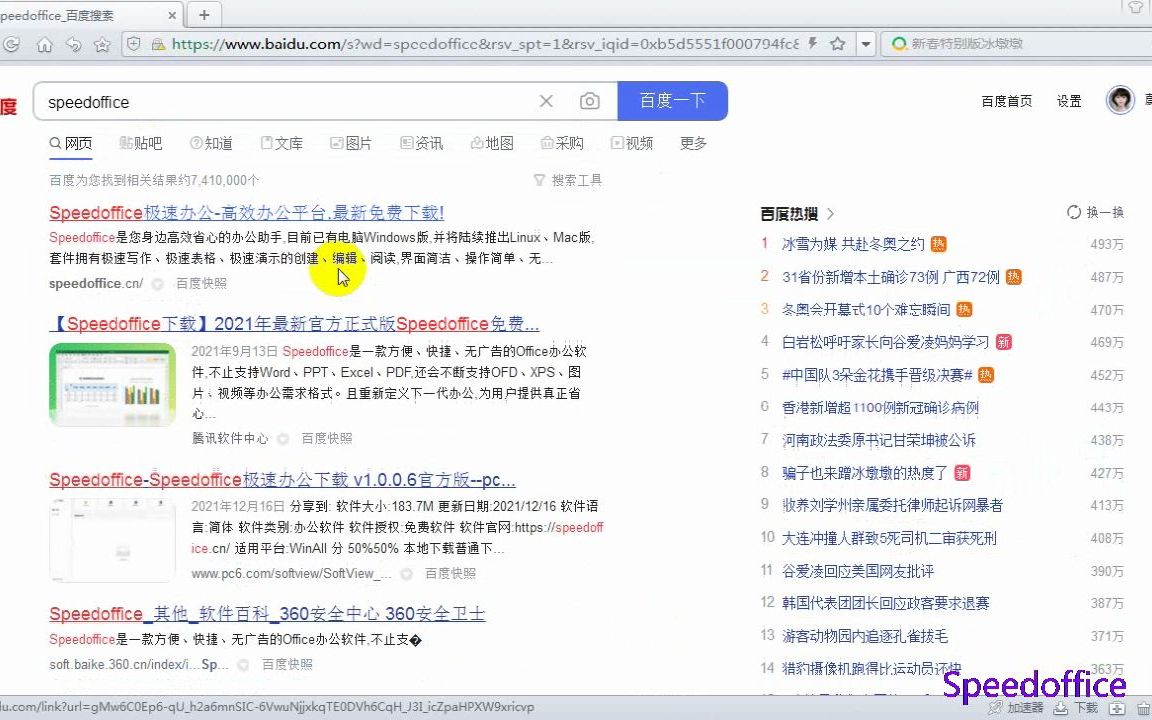Click the spreadsheet thumbnail in the second result
Image resolution: width=1152 pixels, height=720 pixels.
coord(112,383)
